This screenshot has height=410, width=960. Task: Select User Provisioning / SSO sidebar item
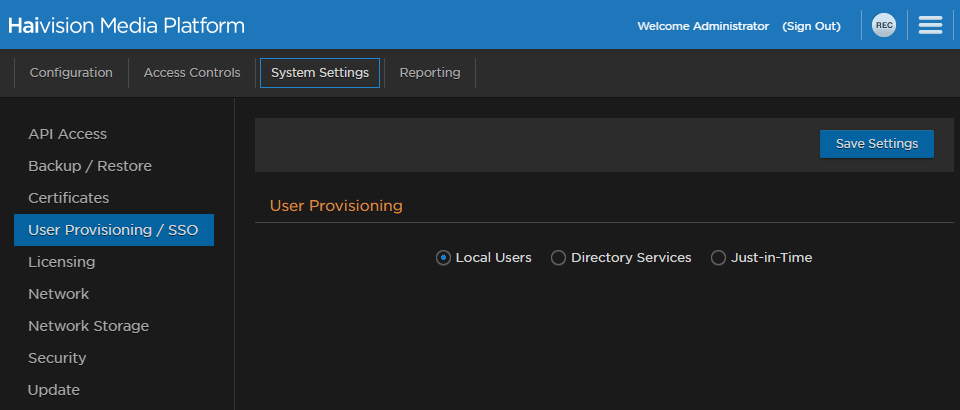[x=113, y=230]
